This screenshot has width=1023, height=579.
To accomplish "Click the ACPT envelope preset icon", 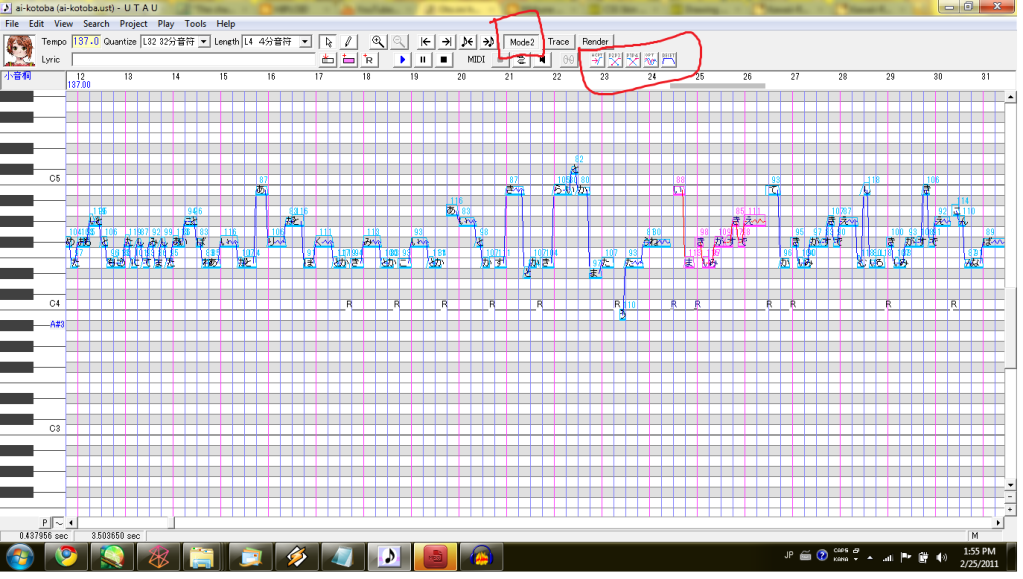I will click(x=597, y=60).
